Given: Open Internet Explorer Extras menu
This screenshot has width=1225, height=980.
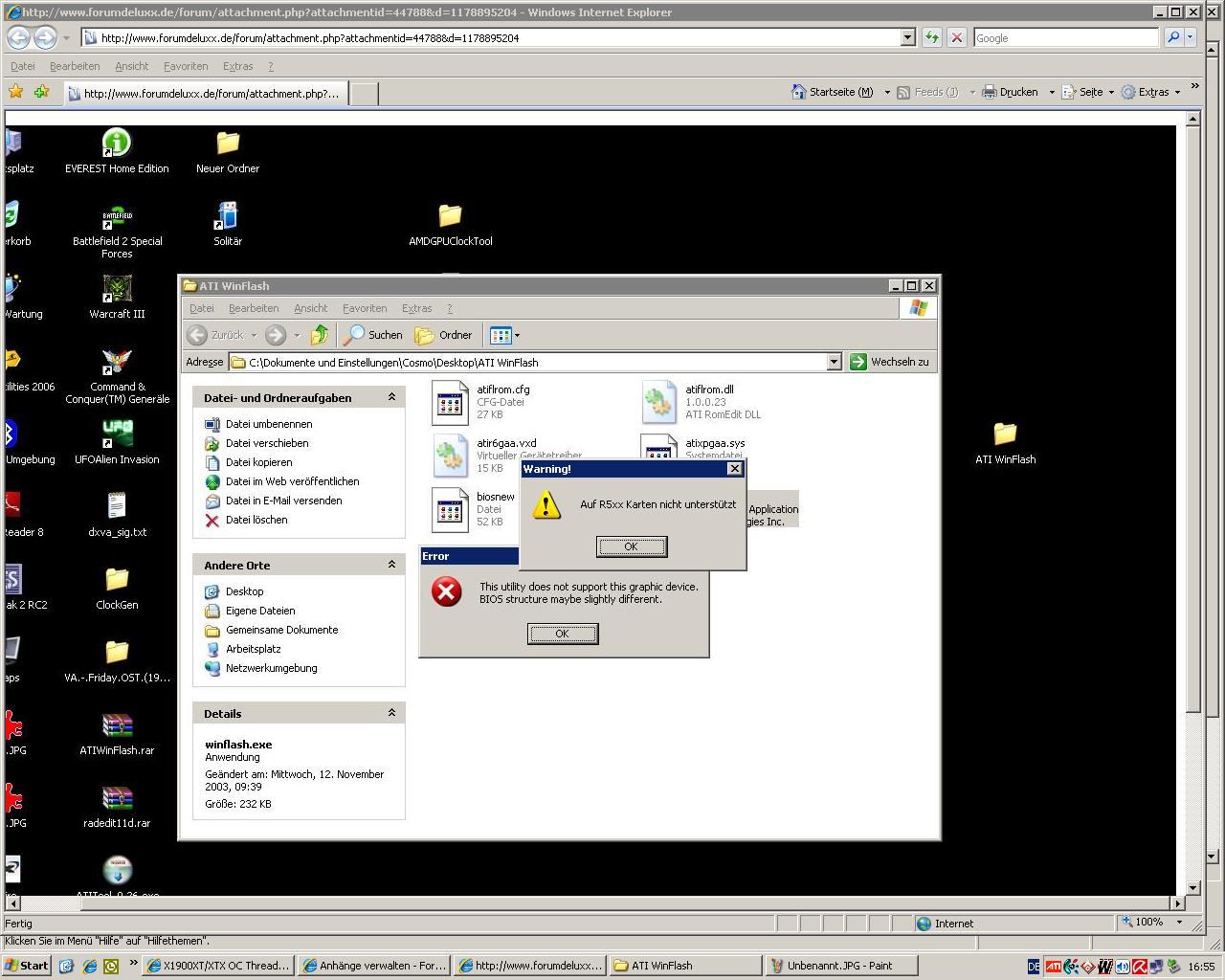Looking at the screenshot, I should click(x=237, y=66).
